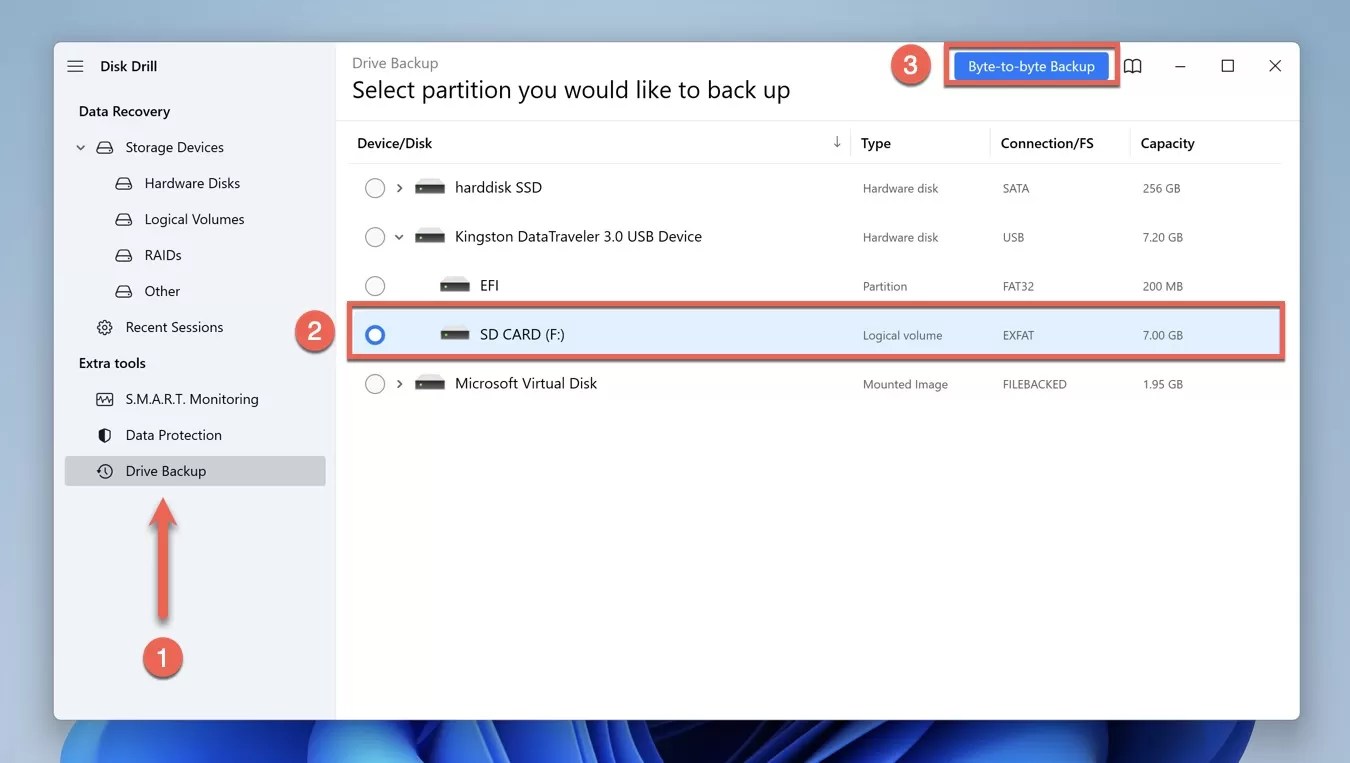Toggle sorting on the Device/Disk column

[x=394, y=142]
